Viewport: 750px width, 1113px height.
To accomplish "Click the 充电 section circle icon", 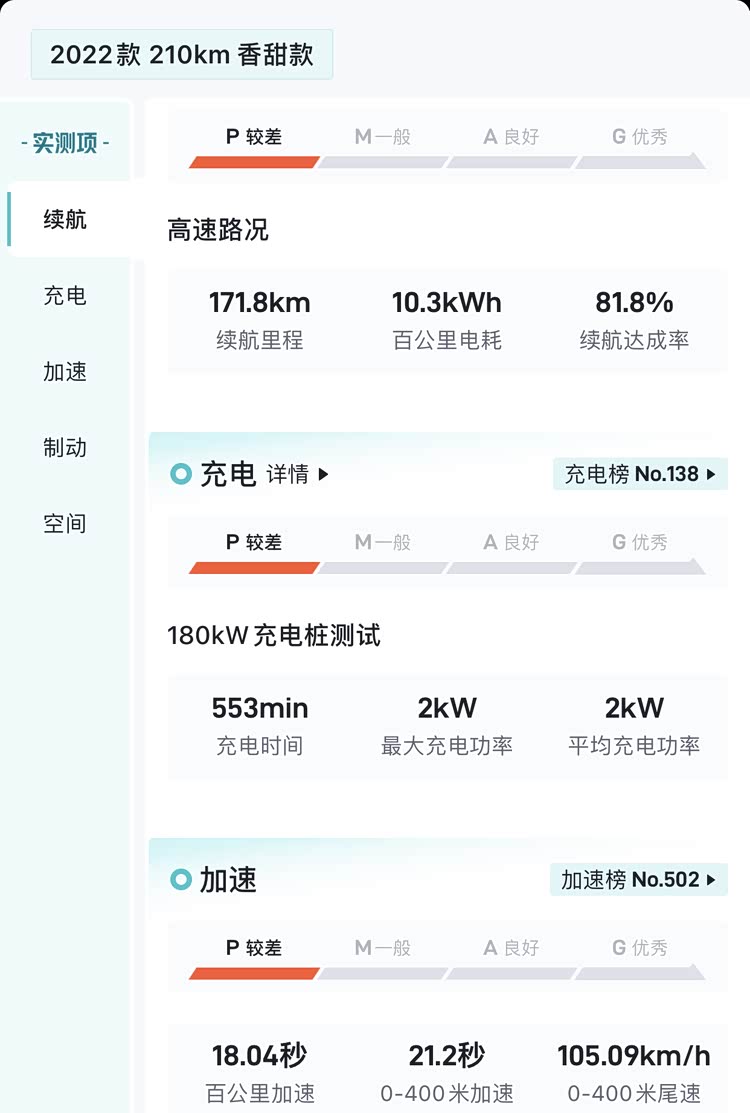I will (181, 474).
